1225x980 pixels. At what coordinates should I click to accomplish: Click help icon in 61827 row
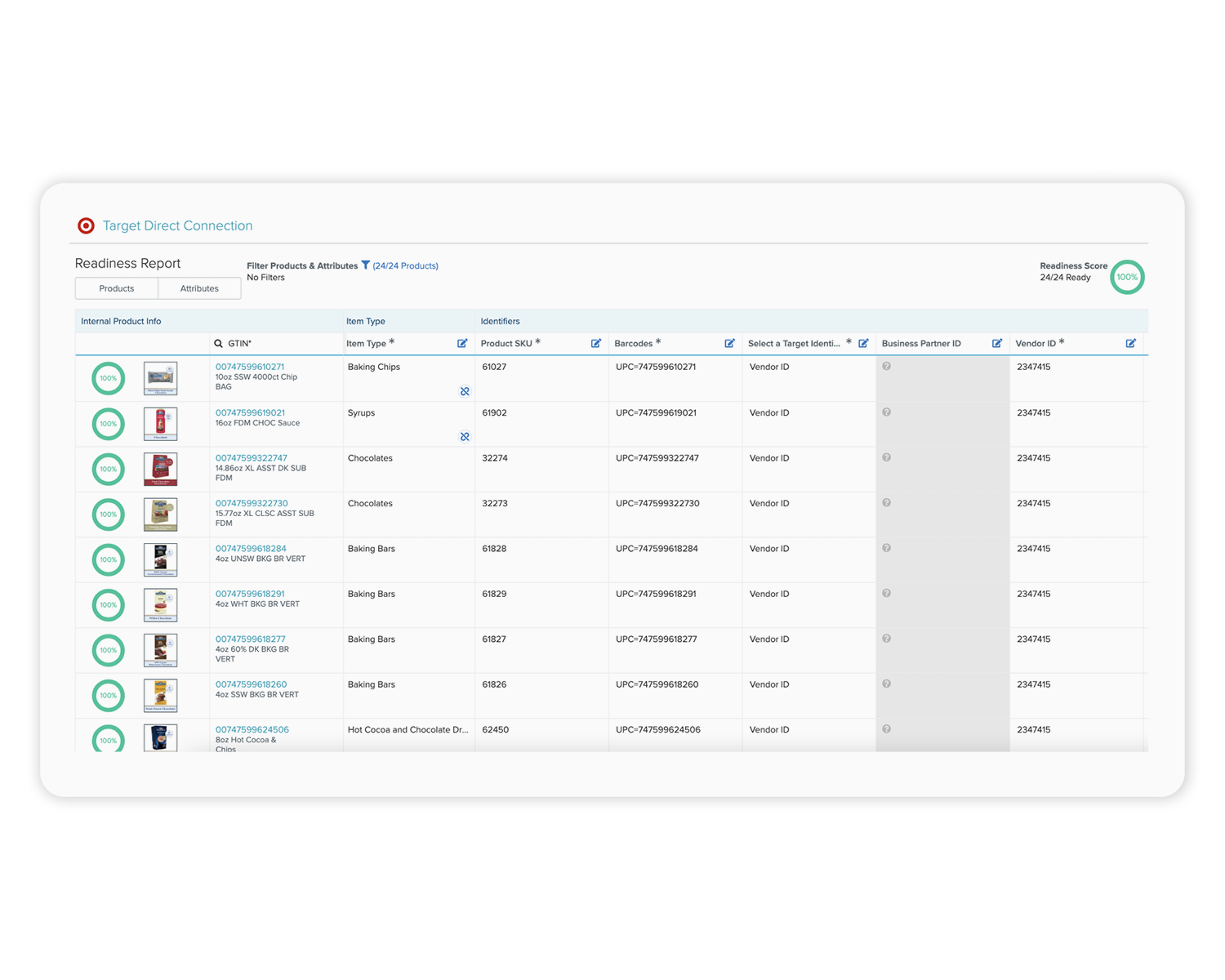[887, 639]
